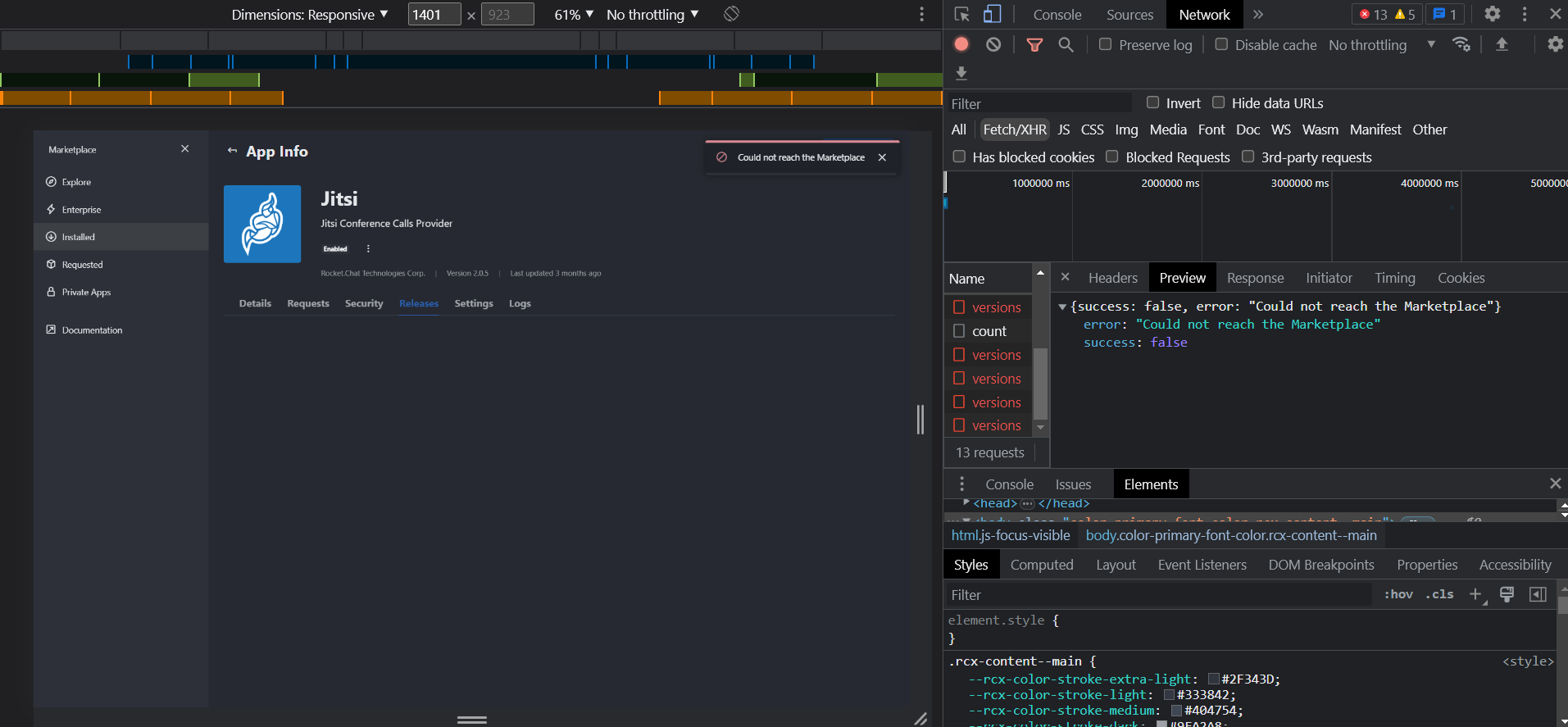Rotate the device viewport orientation
Screen dimensions: 1568x727
[732, 14]
